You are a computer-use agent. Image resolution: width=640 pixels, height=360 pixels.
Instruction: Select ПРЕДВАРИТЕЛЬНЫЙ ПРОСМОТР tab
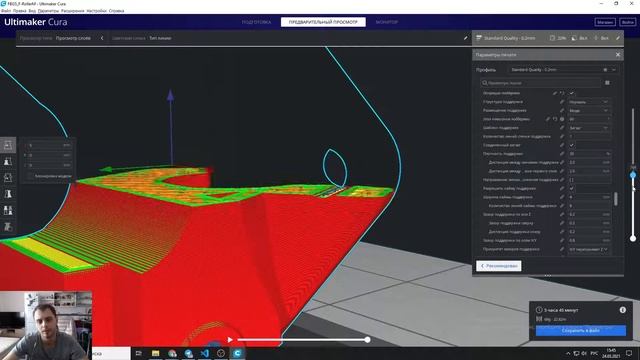[x=323, y=22]
